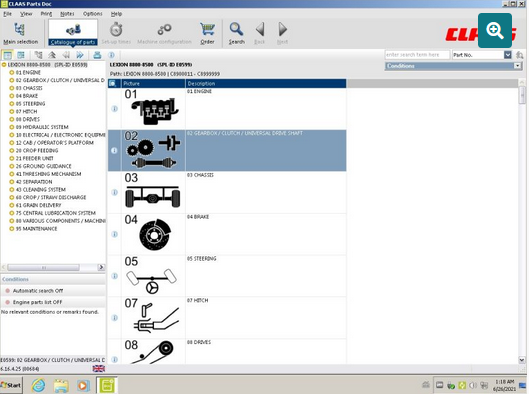Expand the 01 ENGINE tree node

click(12, 72)
